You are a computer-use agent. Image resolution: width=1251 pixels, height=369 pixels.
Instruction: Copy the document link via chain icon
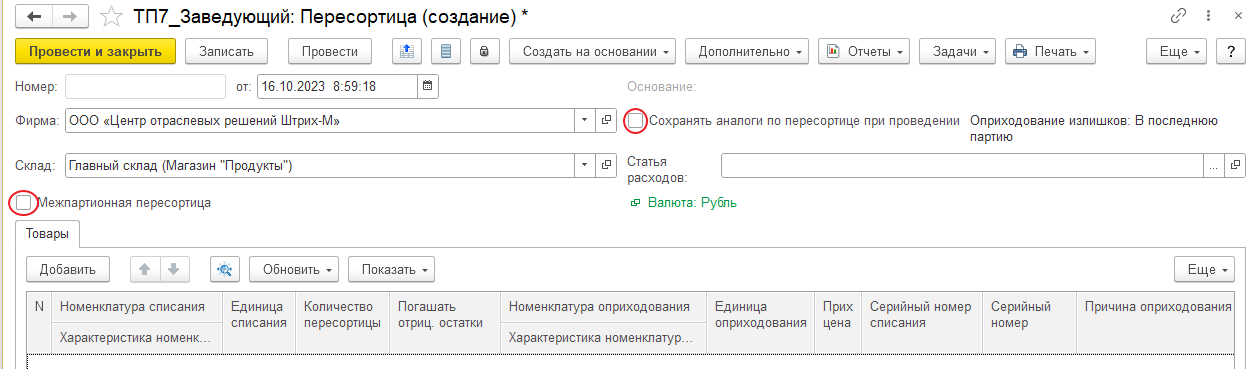click(x=1178, y=16)
